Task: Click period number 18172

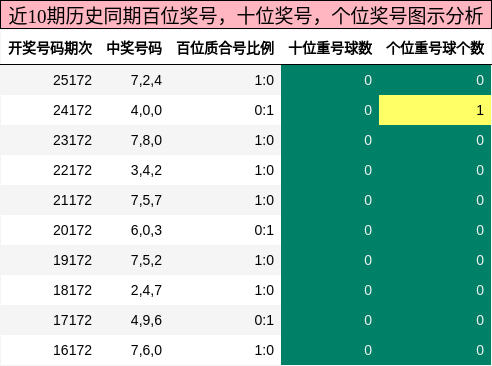Action: (x=72, y=290)
